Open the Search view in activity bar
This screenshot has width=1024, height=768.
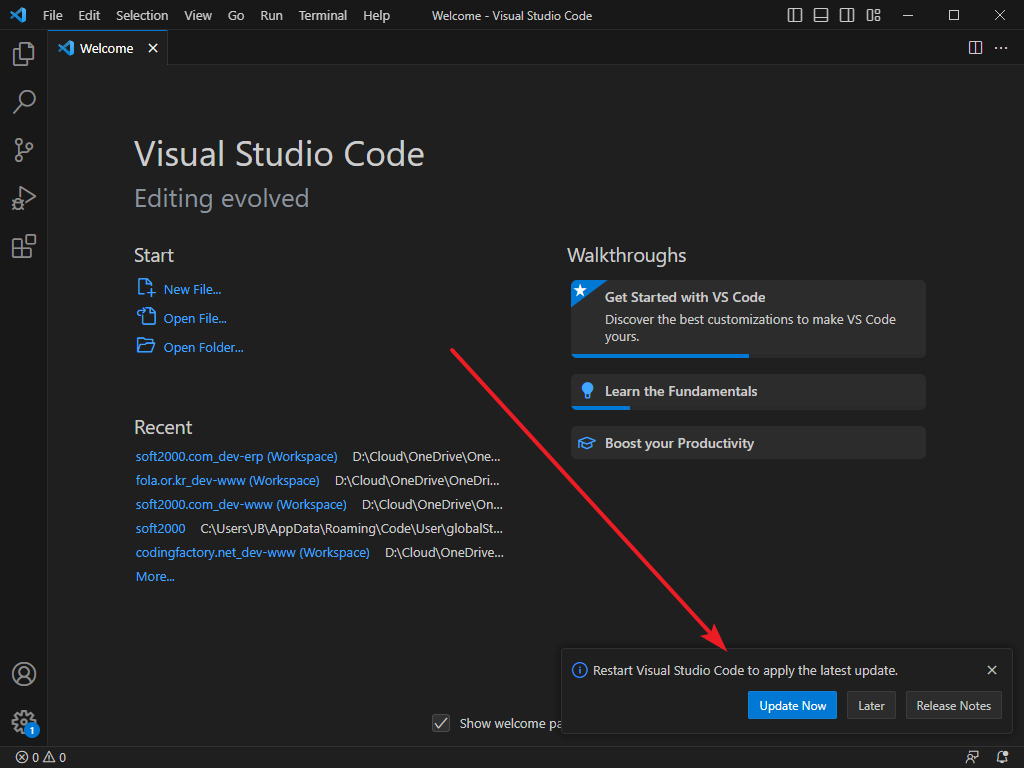pyautogui.click(x=24, y=102)
